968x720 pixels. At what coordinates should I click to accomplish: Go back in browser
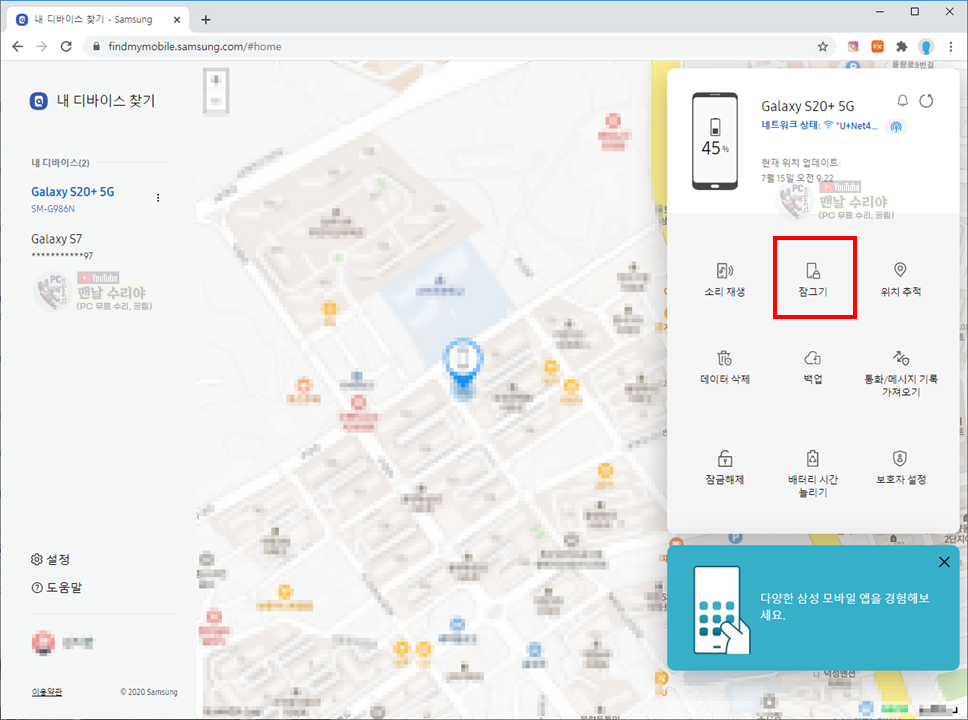click(x=17, y=46)
